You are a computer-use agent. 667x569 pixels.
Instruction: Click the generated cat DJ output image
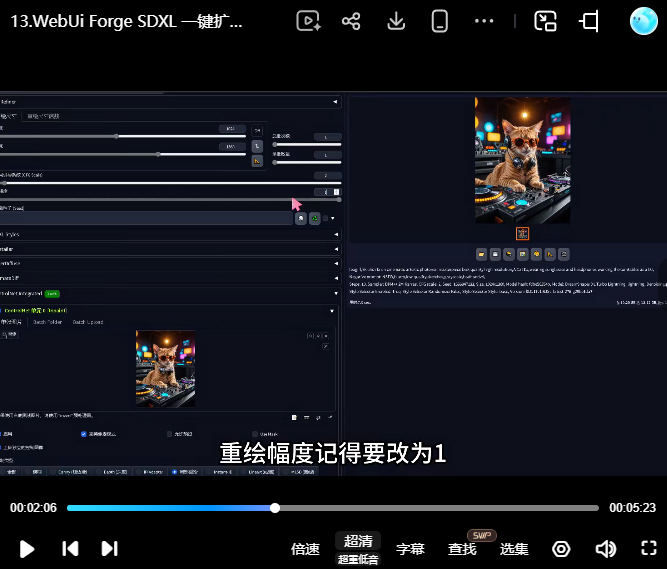point(522,160)
